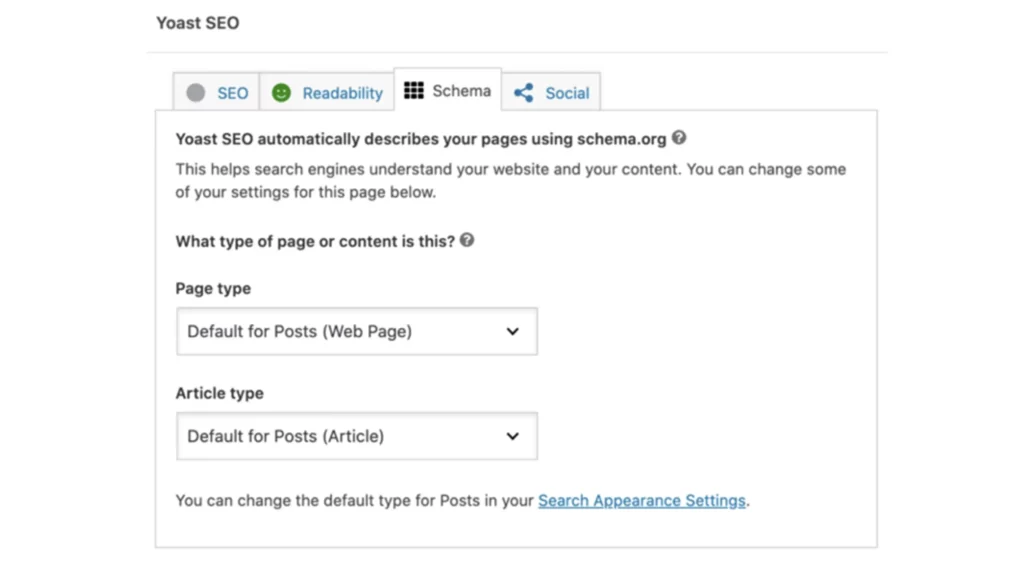This screenshot has width=1024, height=575.
Task: Open the Social tab
Action: [551, 92]
